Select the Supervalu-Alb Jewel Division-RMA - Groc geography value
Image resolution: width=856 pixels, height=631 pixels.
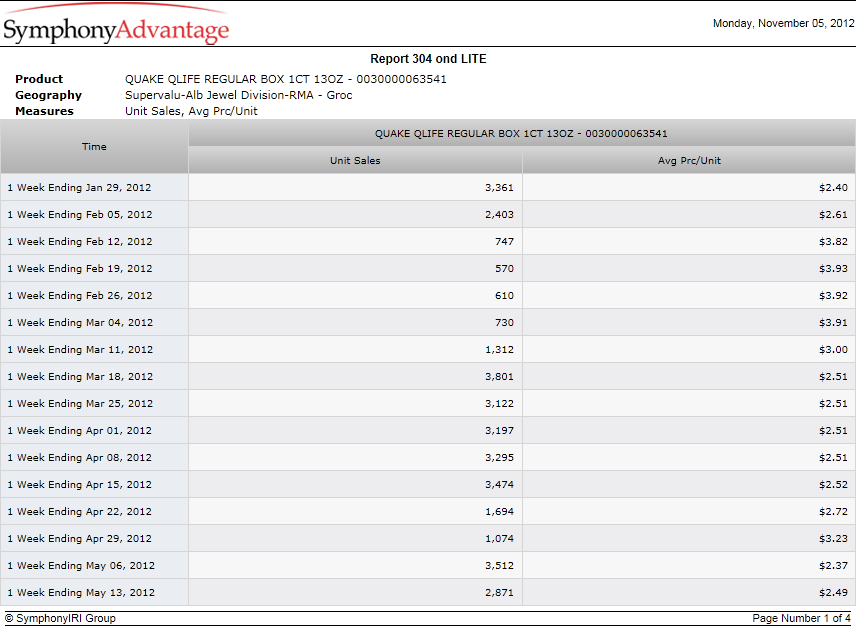239,95
